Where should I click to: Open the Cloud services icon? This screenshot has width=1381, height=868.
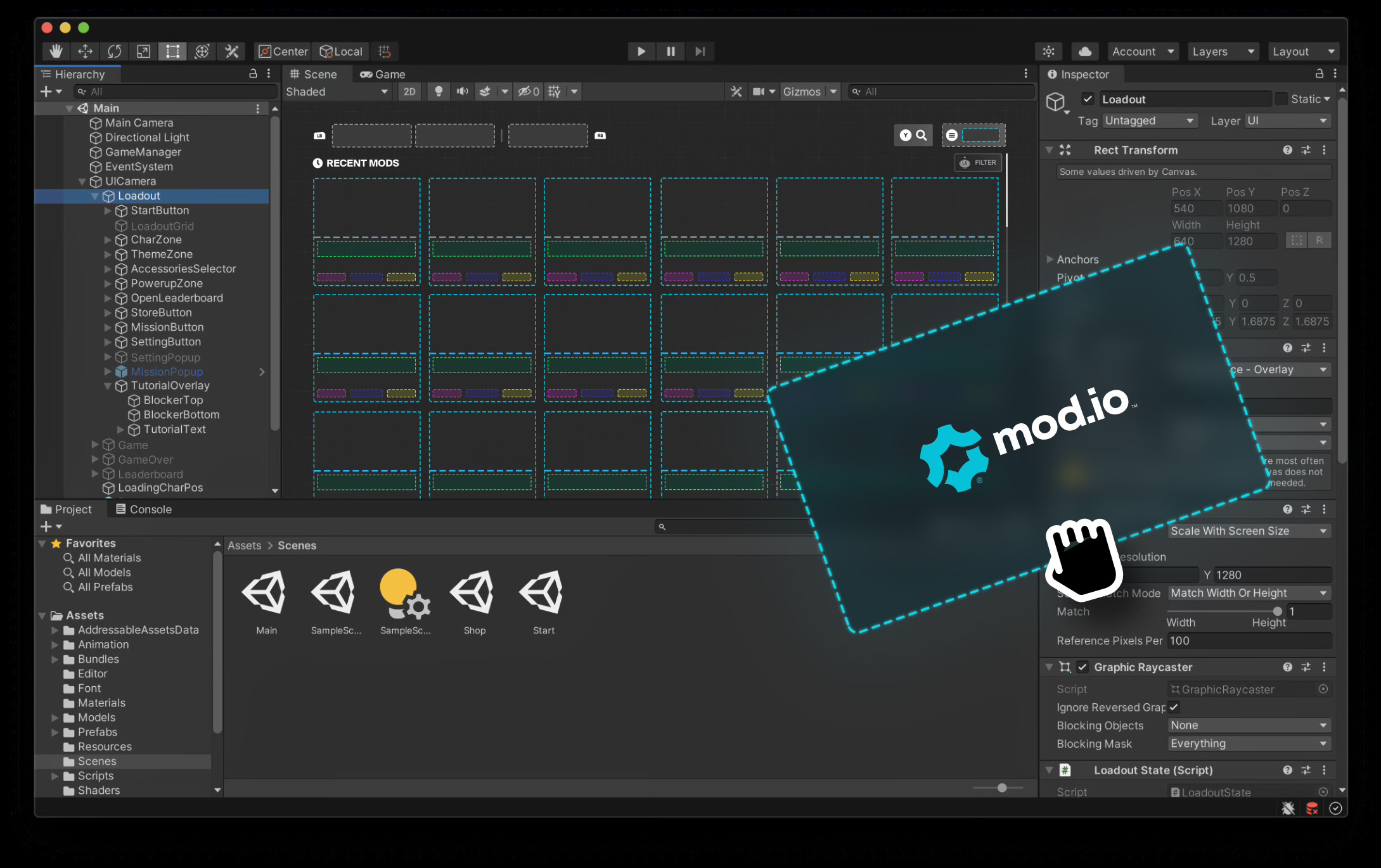coord(1084,51)
